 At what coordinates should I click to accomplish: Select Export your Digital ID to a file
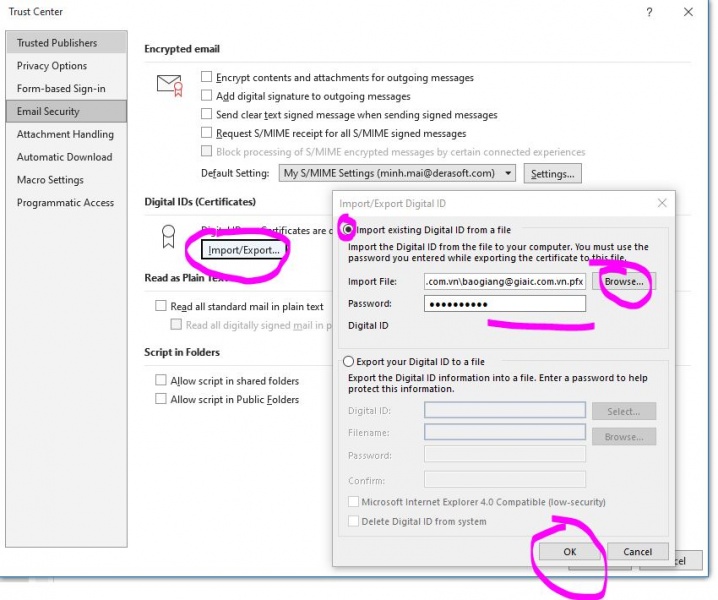(x=348, y=362)
